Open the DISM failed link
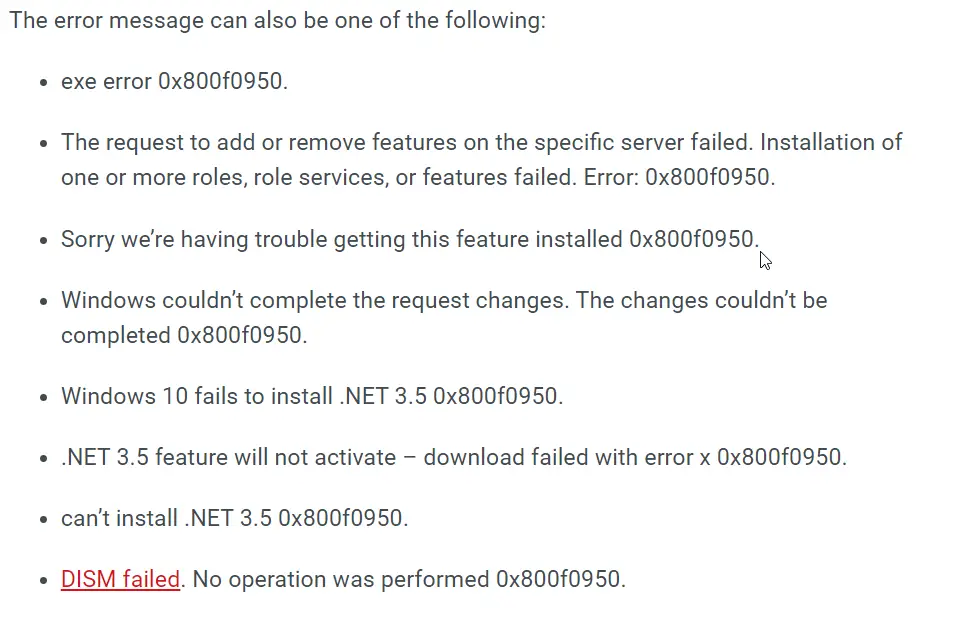This screenshot has height=617, width=978. click(120, 580)
